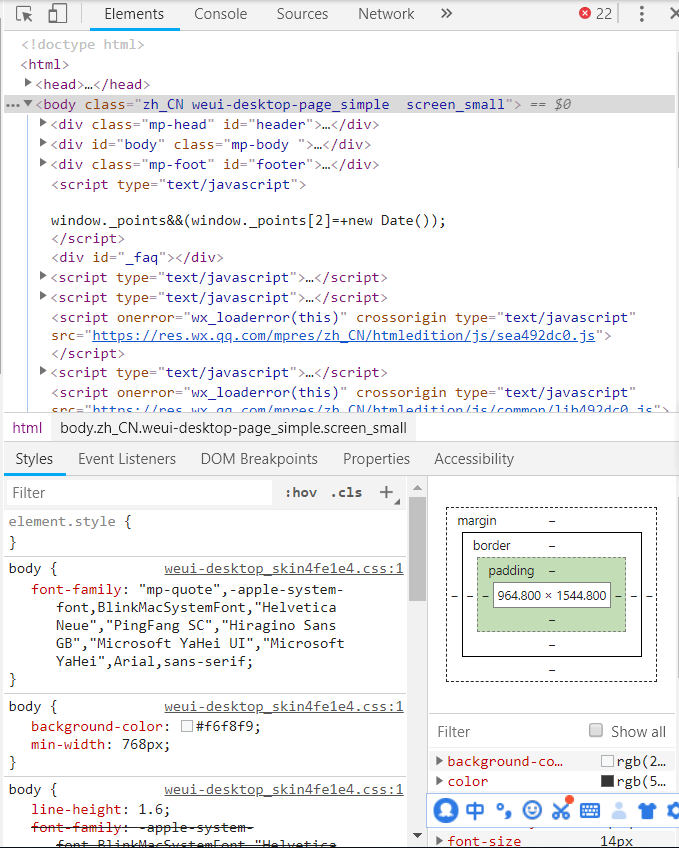Open the DOM Breakpoints tab

(259, 459)
